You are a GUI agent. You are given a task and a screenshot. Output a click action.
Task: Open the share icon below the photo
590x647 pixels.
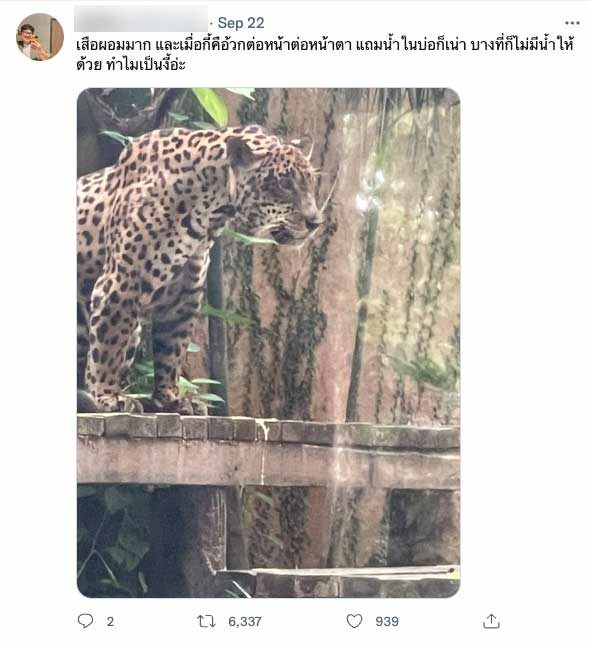(491, 621)
